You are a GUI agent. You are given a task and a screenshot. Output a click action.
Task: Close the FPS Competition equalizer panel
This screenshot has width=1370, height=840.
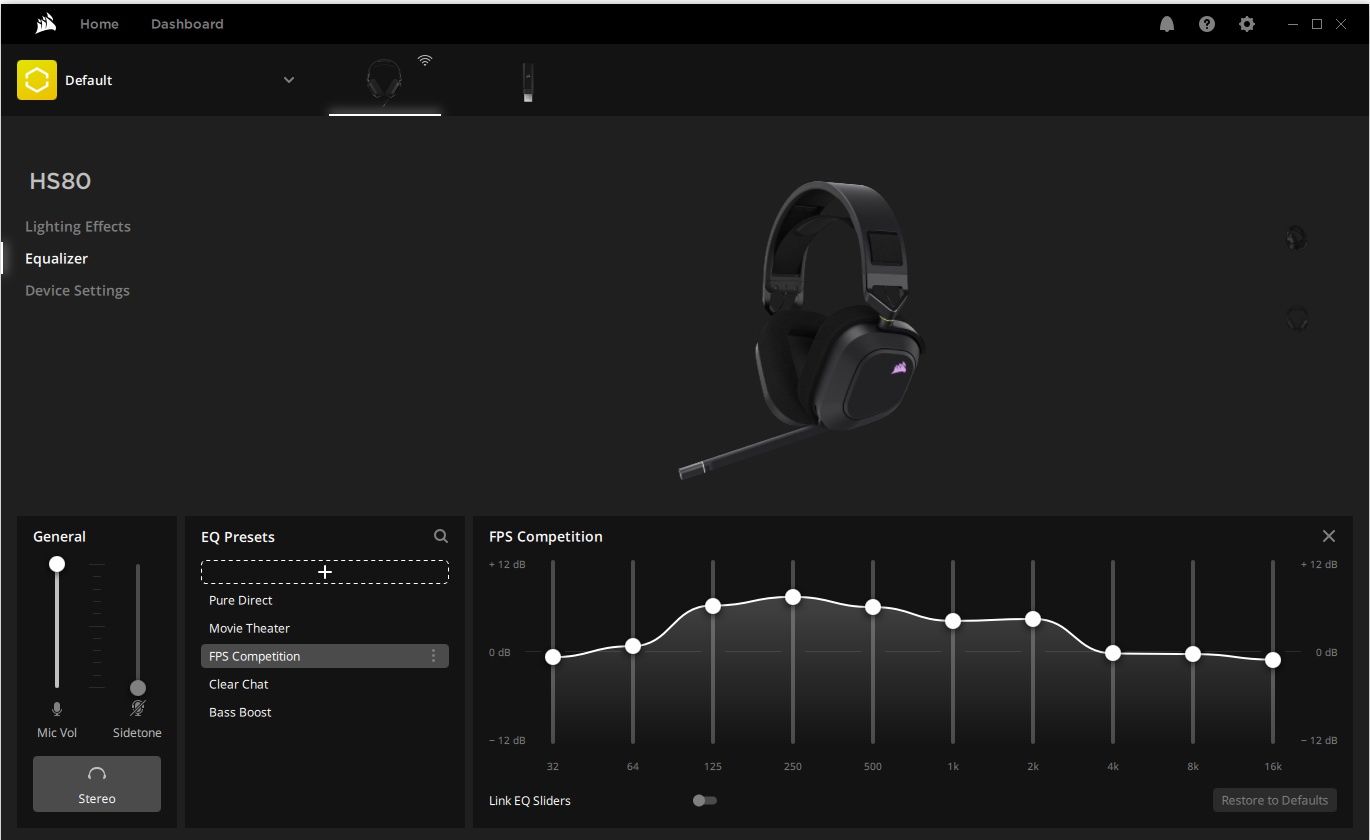pyautogui.click(x=1329, y=536)
